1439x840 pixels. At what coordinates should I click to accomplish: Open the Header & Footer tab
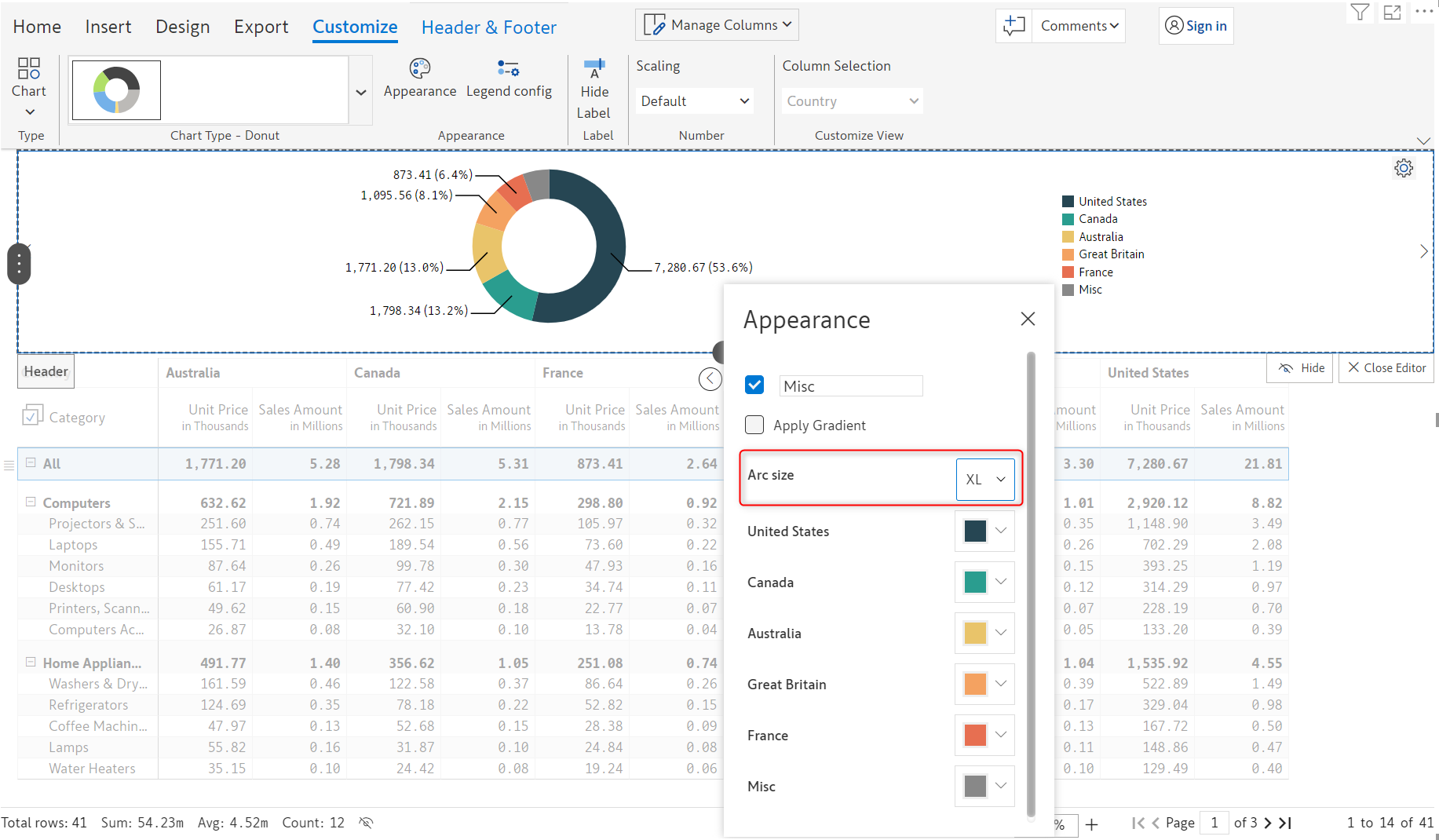(x=488, y=27)
